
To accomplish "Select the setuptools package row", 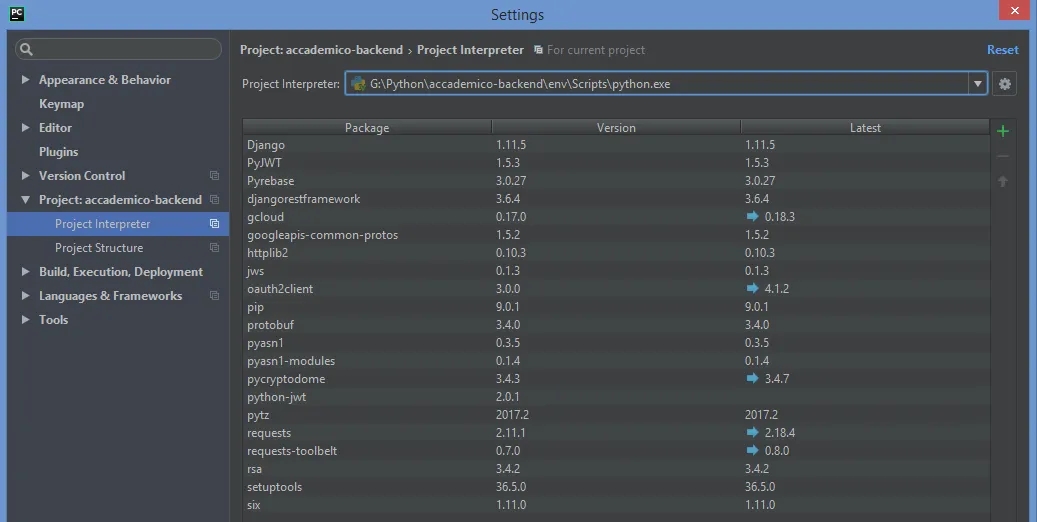I will 616,486.
